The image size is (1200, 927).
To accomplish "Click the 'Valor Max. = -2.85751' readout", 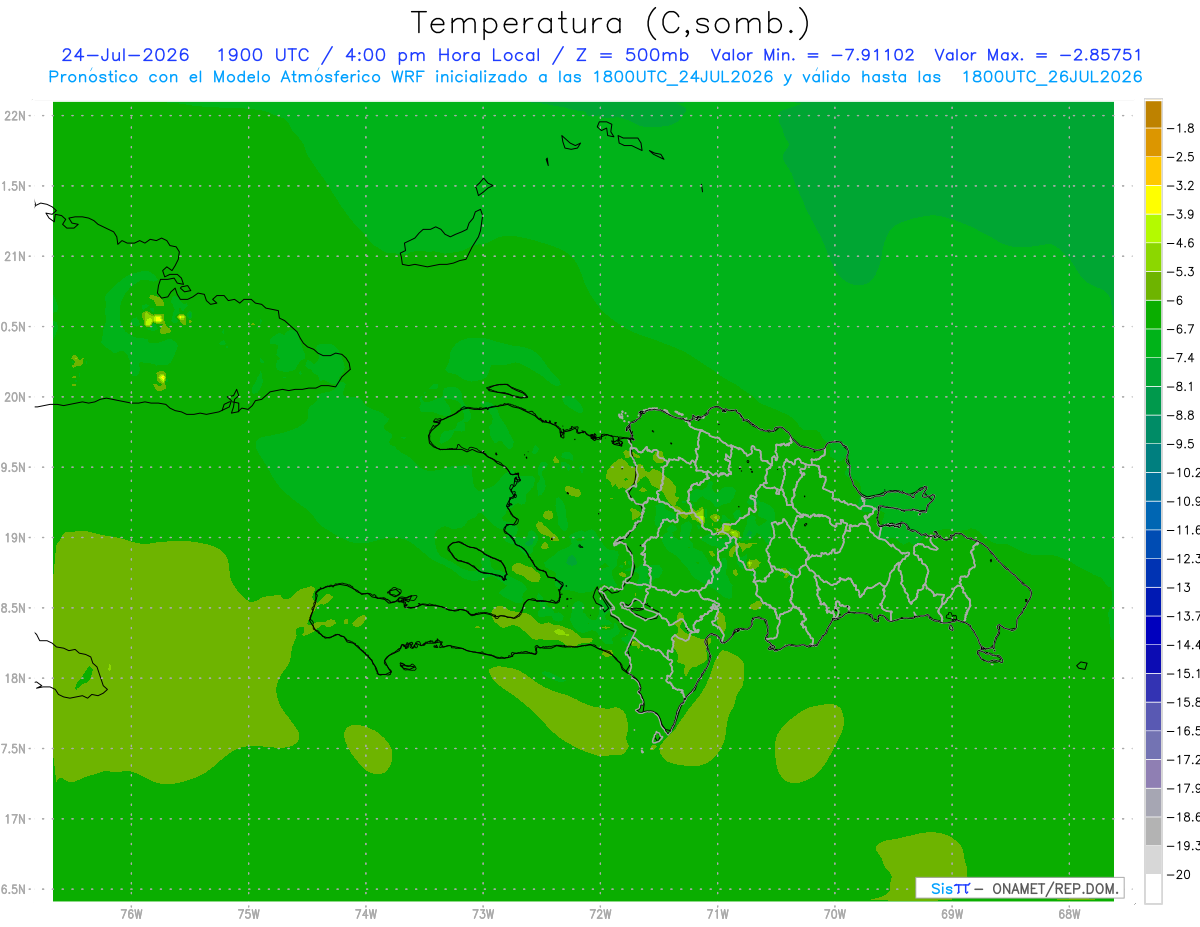I will [1037, 55].
